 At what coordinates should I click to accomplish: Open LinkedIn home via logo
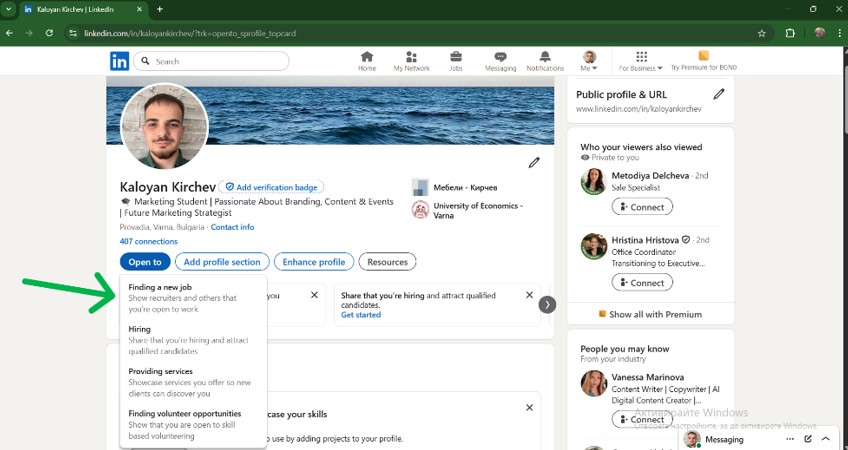click(x=120, y=61)
